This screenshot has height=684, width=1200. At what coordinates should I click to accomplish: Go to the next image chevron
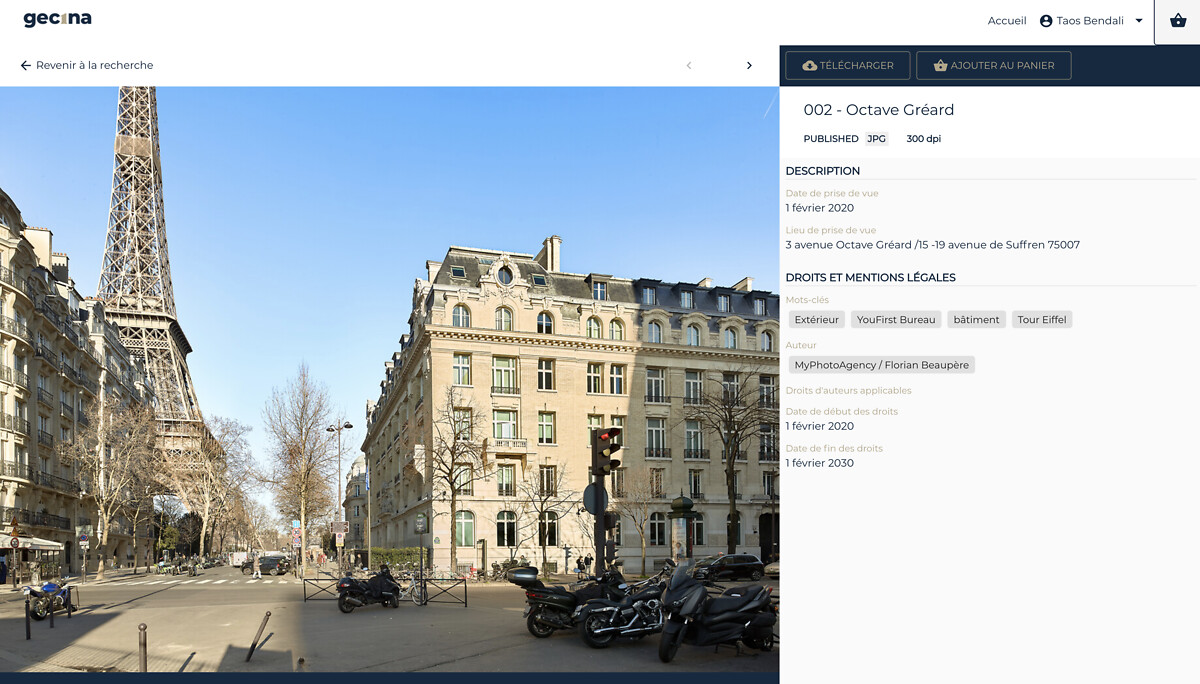click(749, 66)
